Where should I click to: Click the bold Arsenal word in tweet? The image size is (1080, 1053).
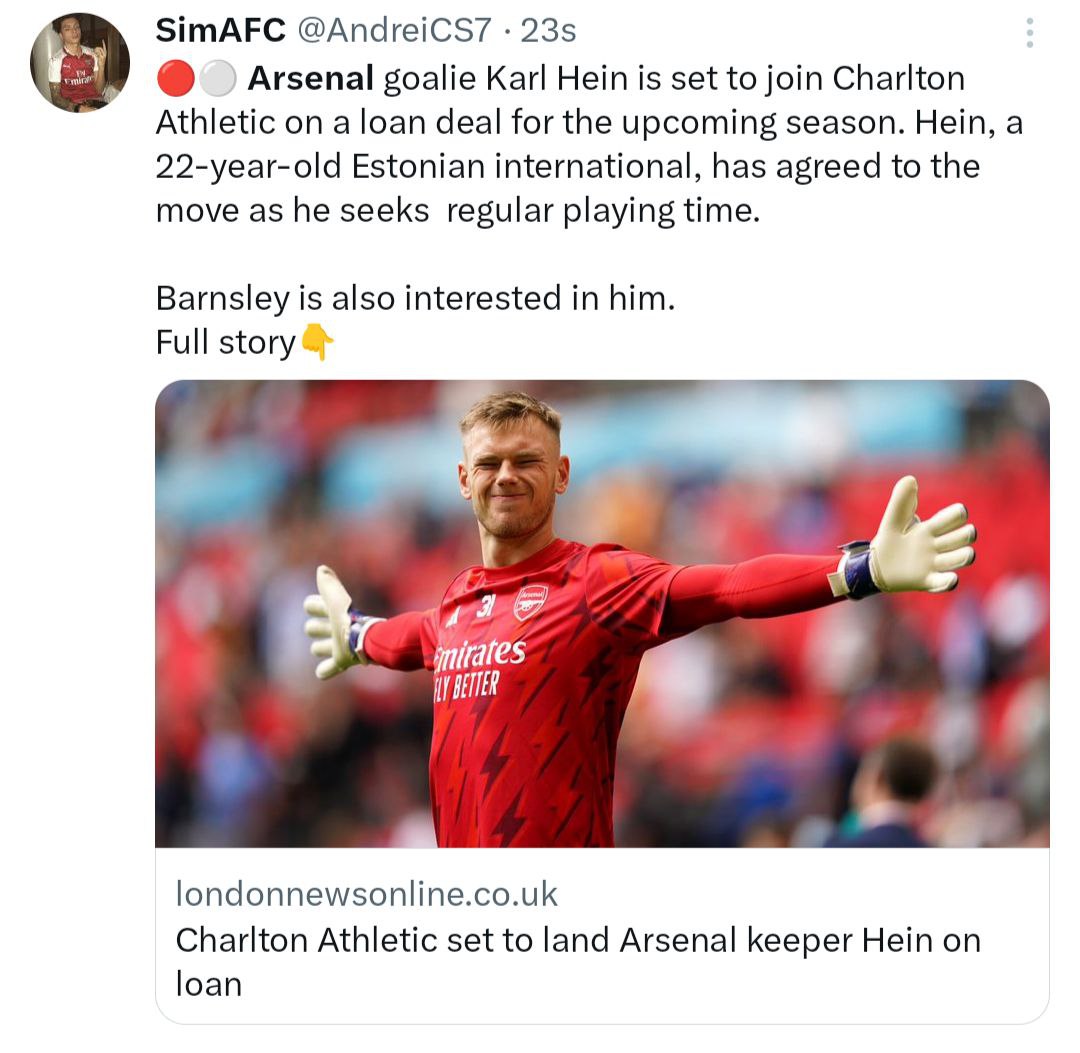(311, 77)
